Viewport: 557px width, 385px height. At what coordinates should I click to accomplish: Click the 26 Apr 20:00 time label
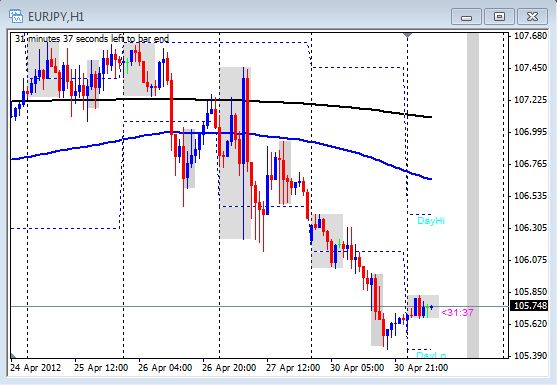coord(229,368)
